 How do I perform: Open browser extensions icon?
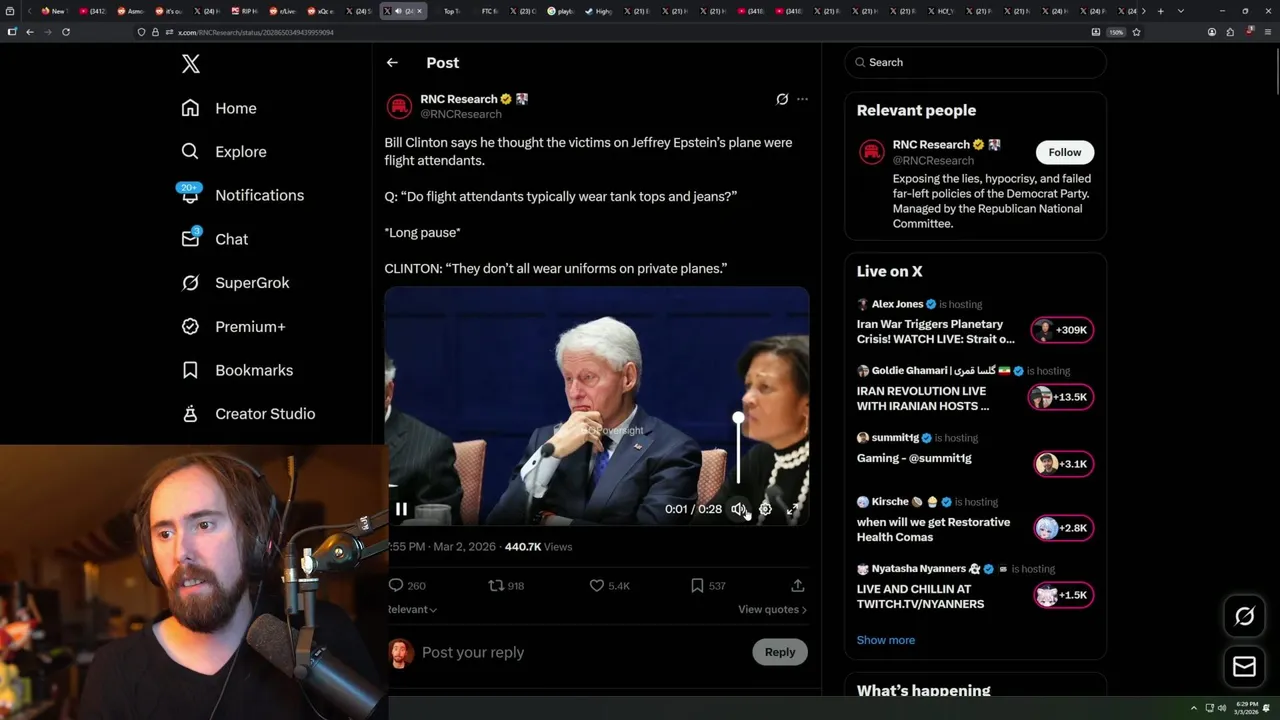coord(1230,32)
